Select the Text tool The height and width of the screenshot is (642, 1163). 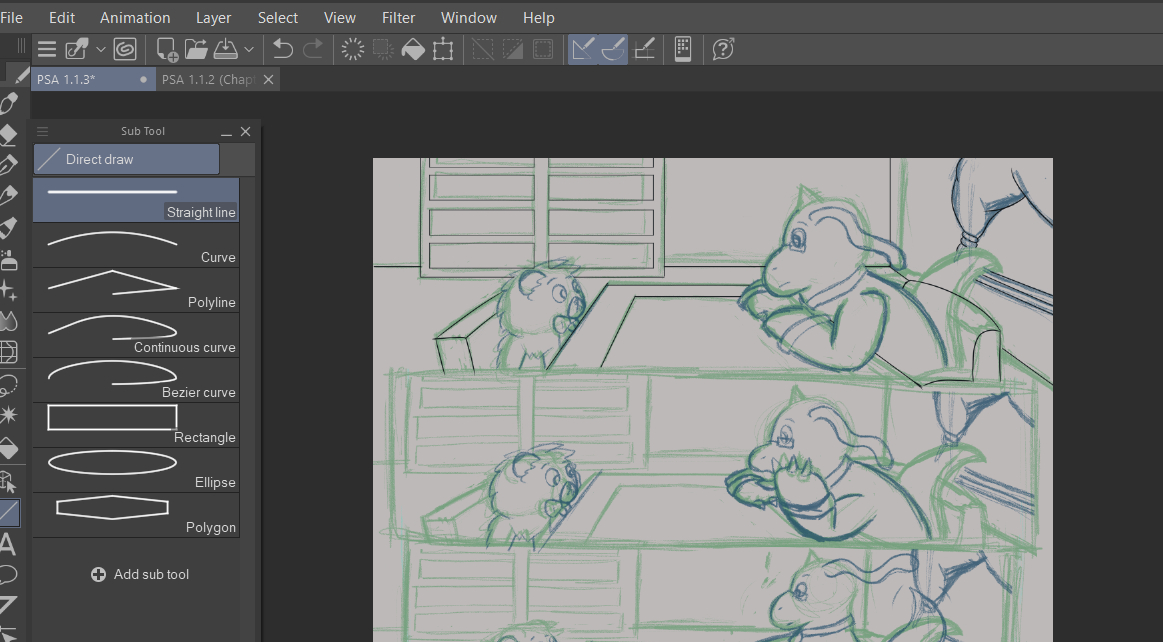(x=8, y=545)
